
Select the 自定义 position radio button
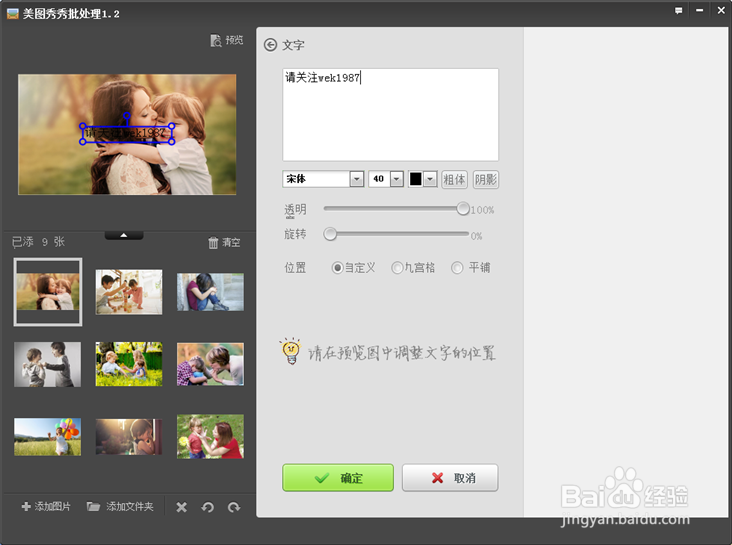[337, 268]
